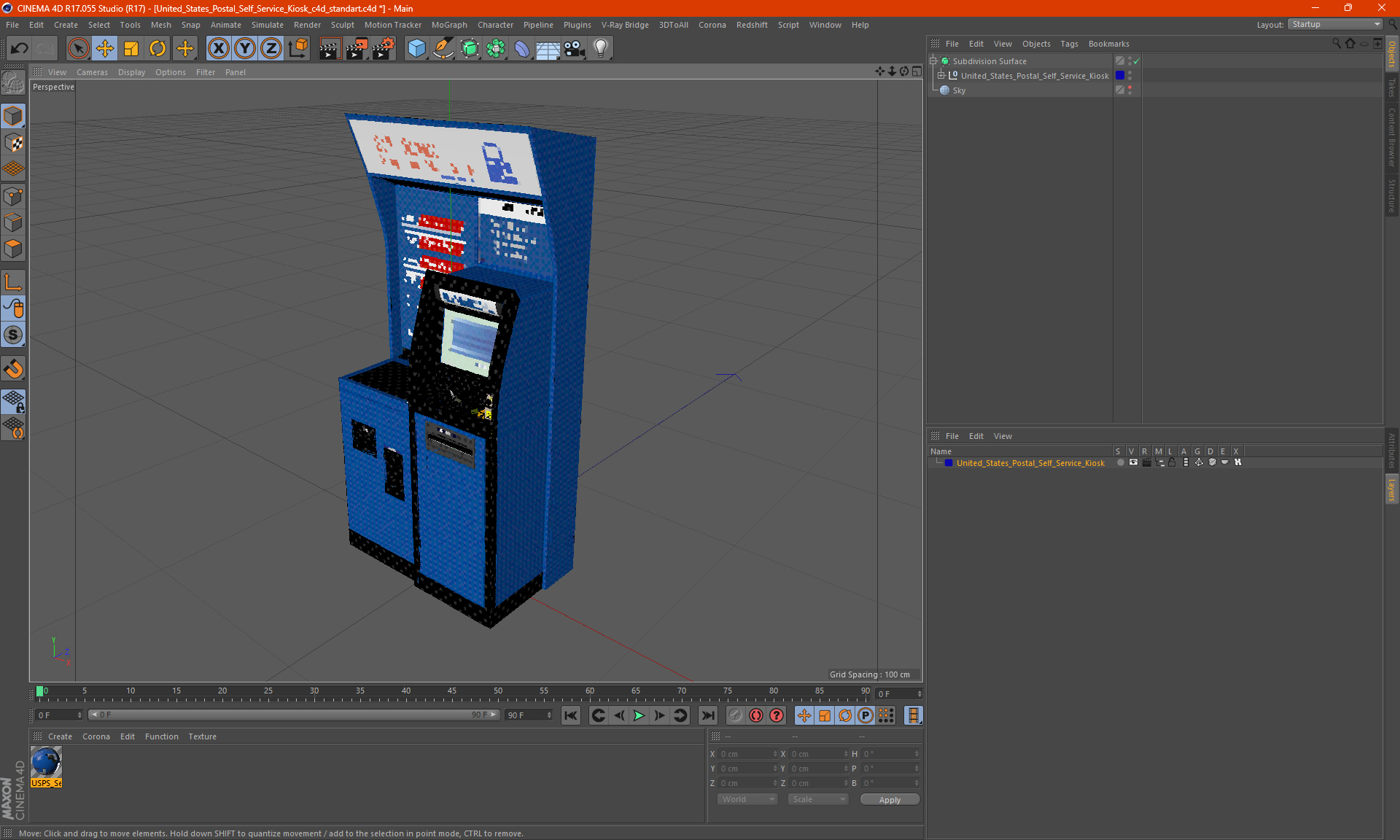
Task: Select the Sky object in Object Manager
Action: (959, 90)
